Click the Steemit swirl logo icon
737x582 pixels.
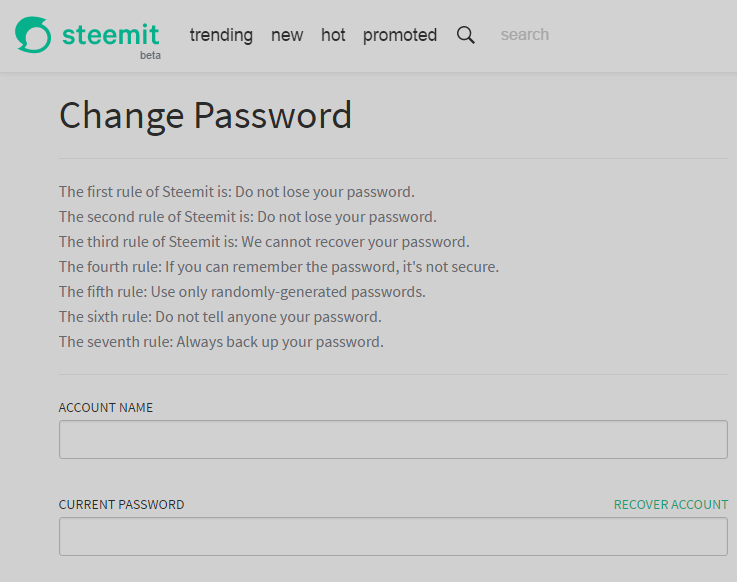(33, 35)
